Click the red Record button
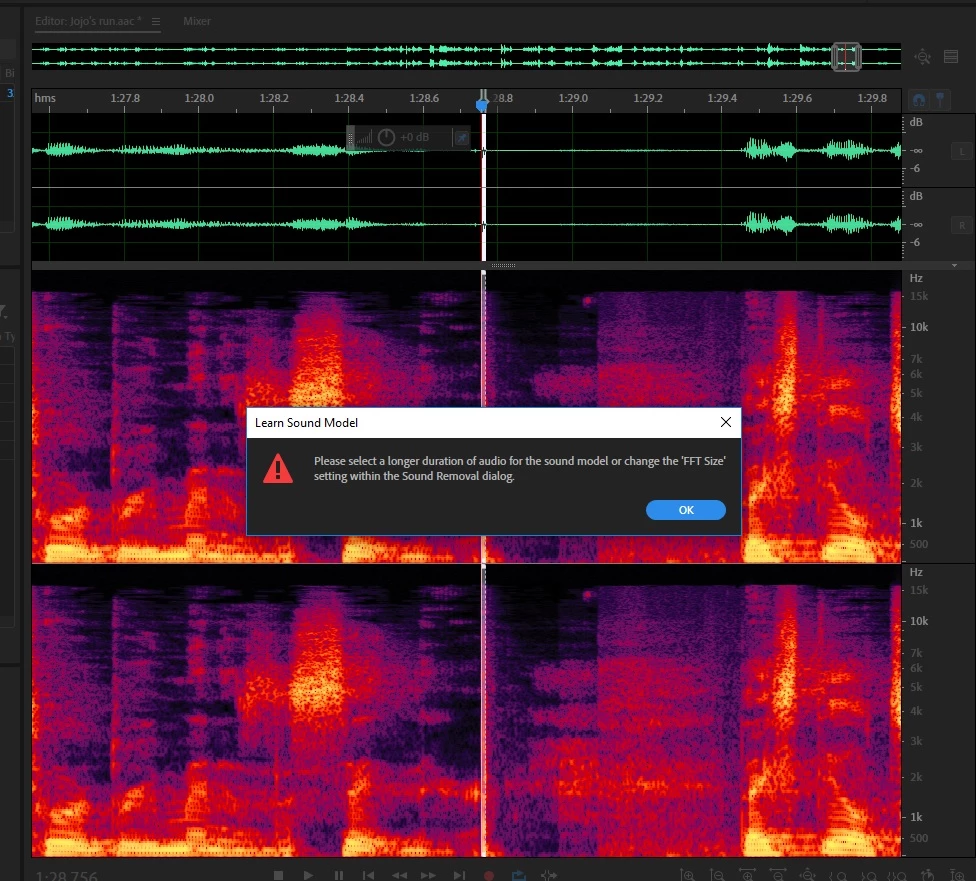This screenshot has height=881, width=976. [x=489, y=875]
